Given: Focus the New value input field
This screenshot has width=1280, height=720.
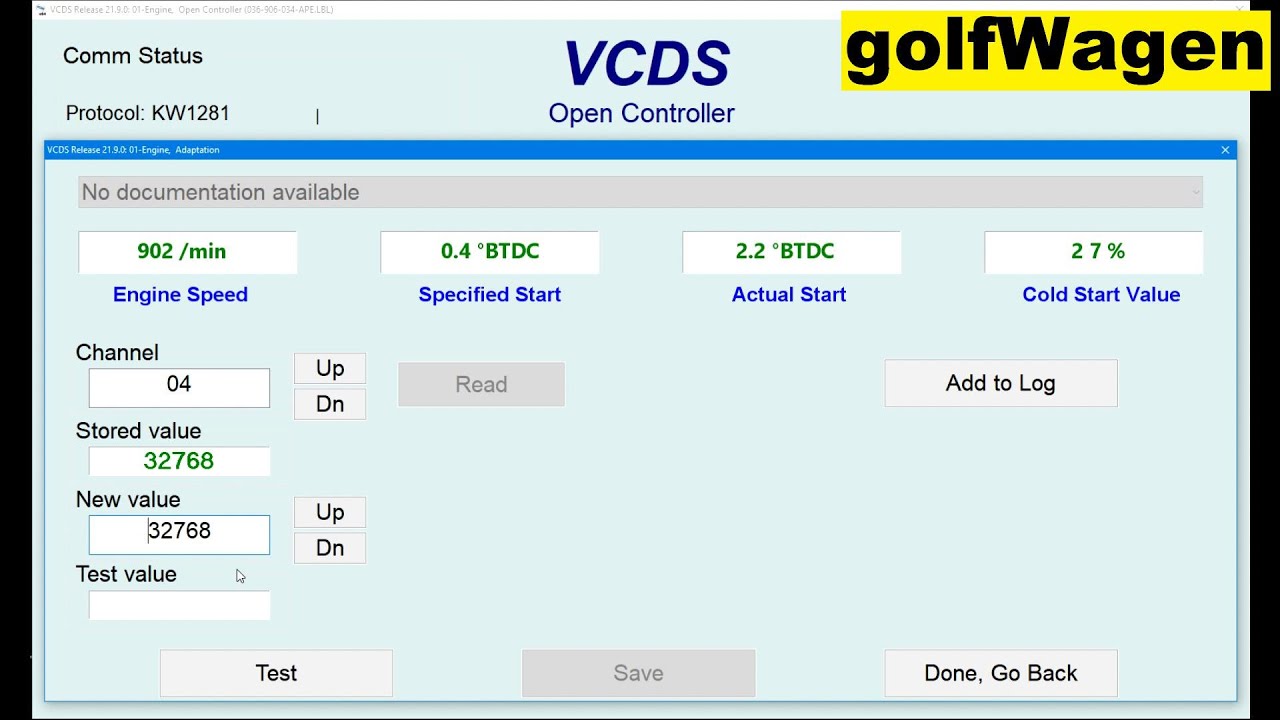Looking at the screenshot, I should click(x=179, y=534).
